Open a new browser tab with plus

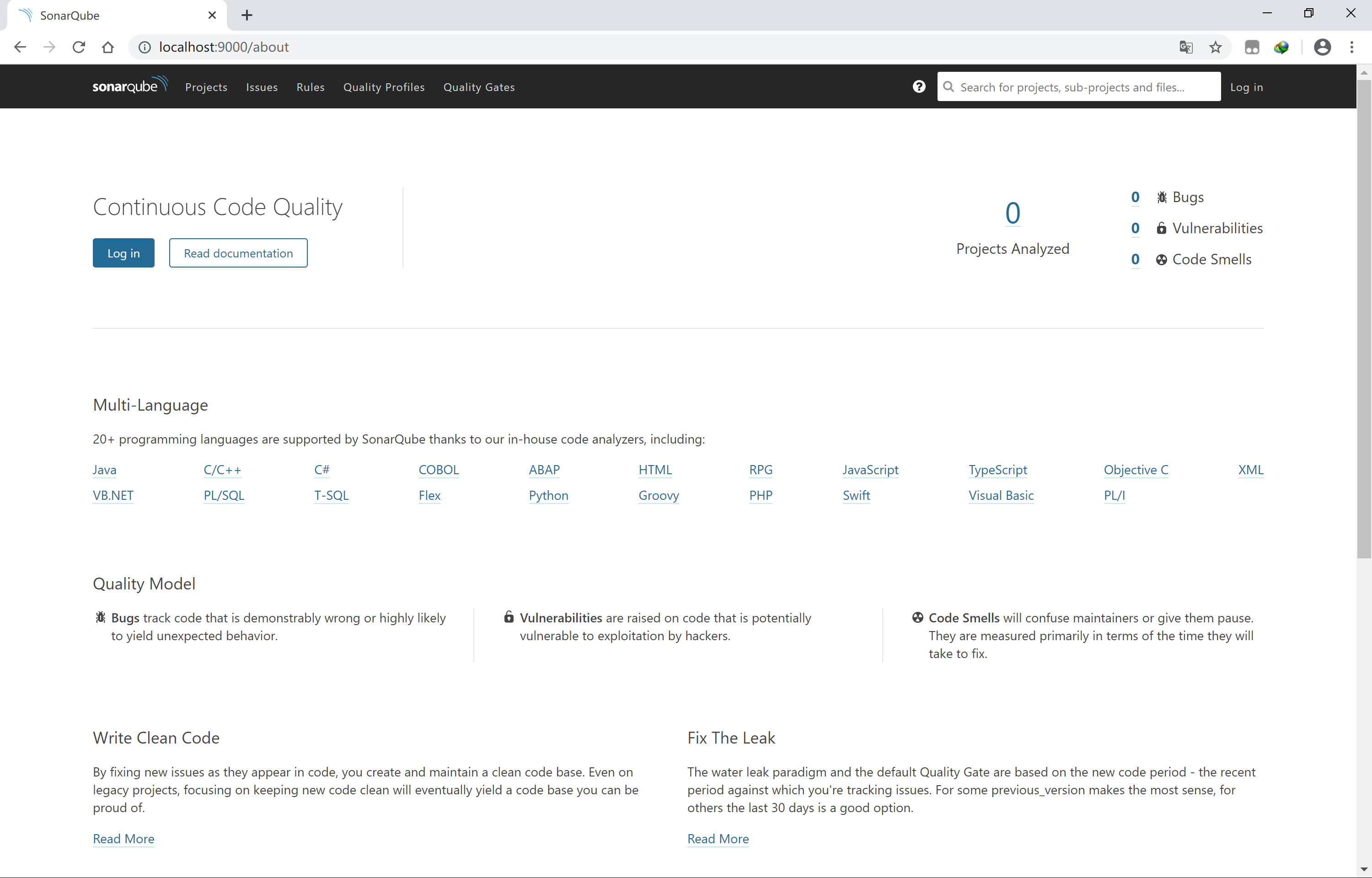[x=247, y=16]
